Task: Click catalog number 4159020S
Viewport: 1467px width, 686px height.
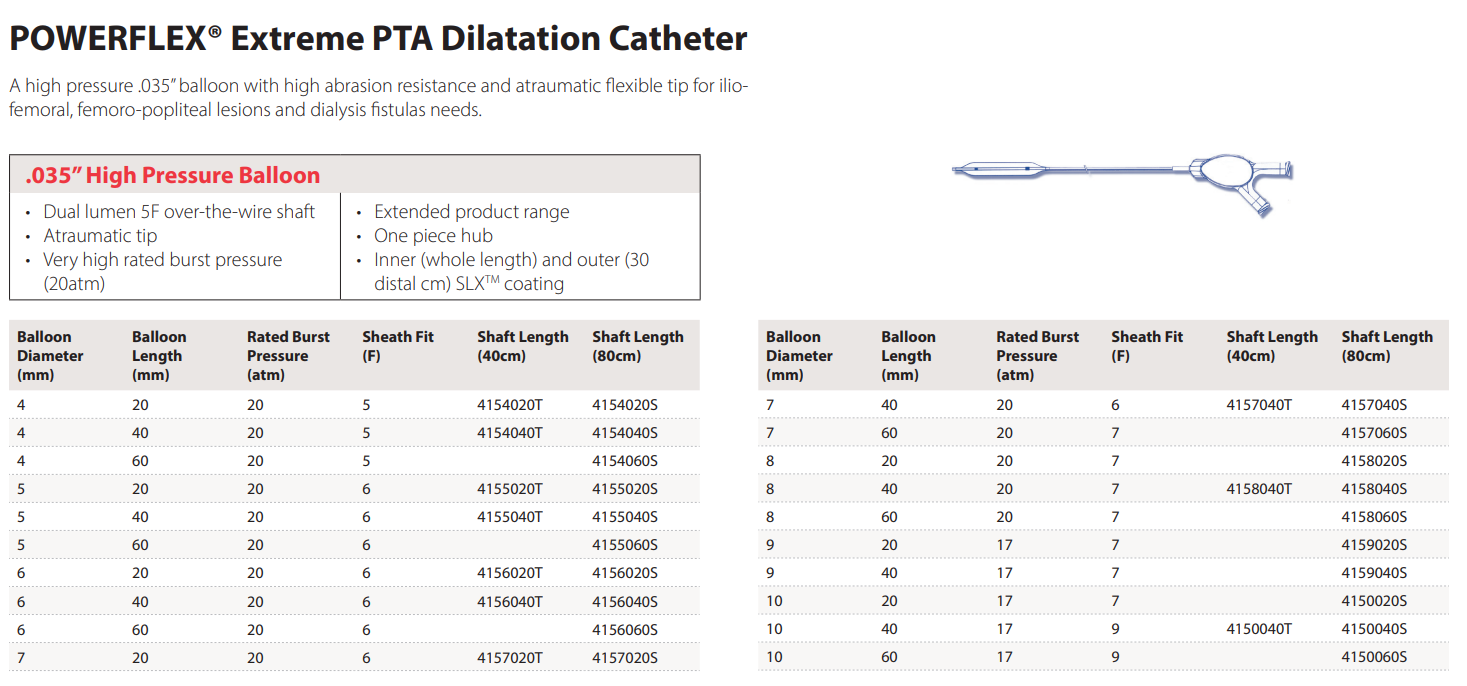Action: [1374, 545]
